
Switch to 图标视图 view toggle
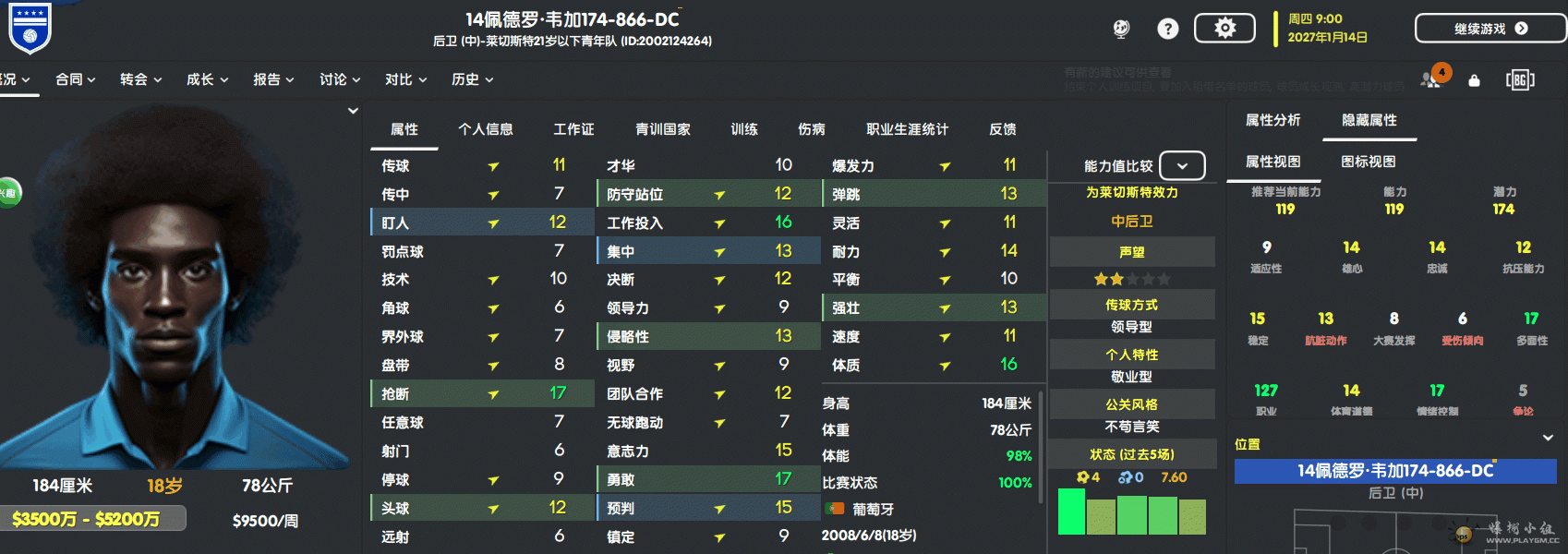(x=1368, y=162)
